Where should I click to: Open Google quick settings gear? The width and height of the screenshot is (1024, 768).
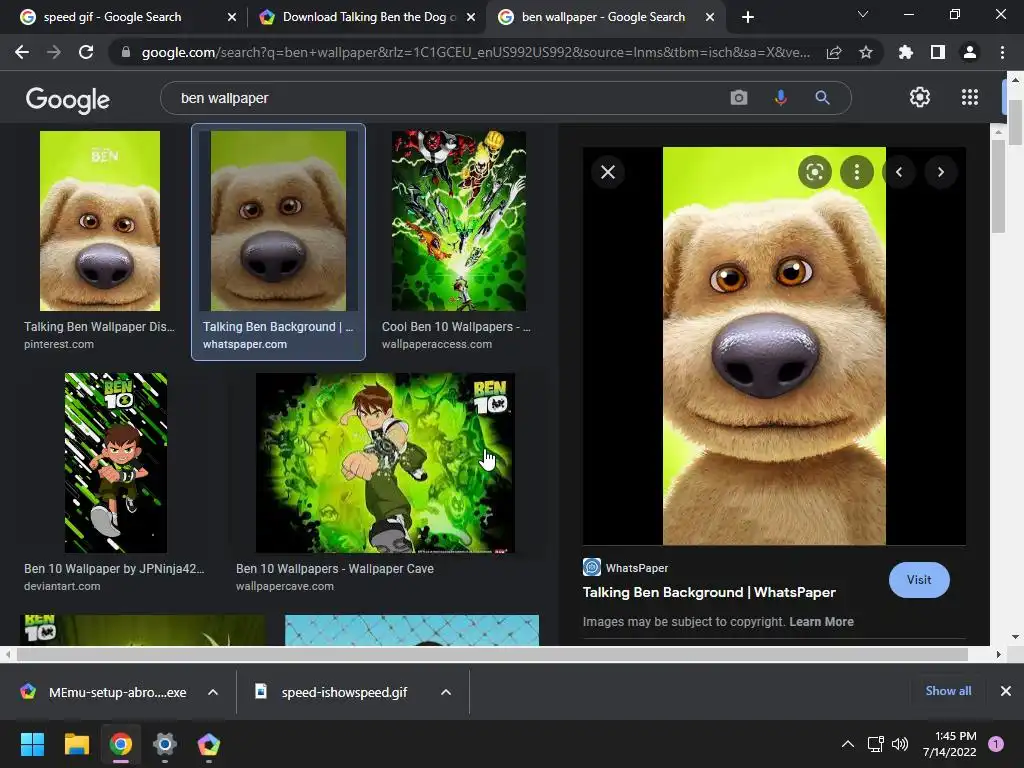click(x=920, y=97)
